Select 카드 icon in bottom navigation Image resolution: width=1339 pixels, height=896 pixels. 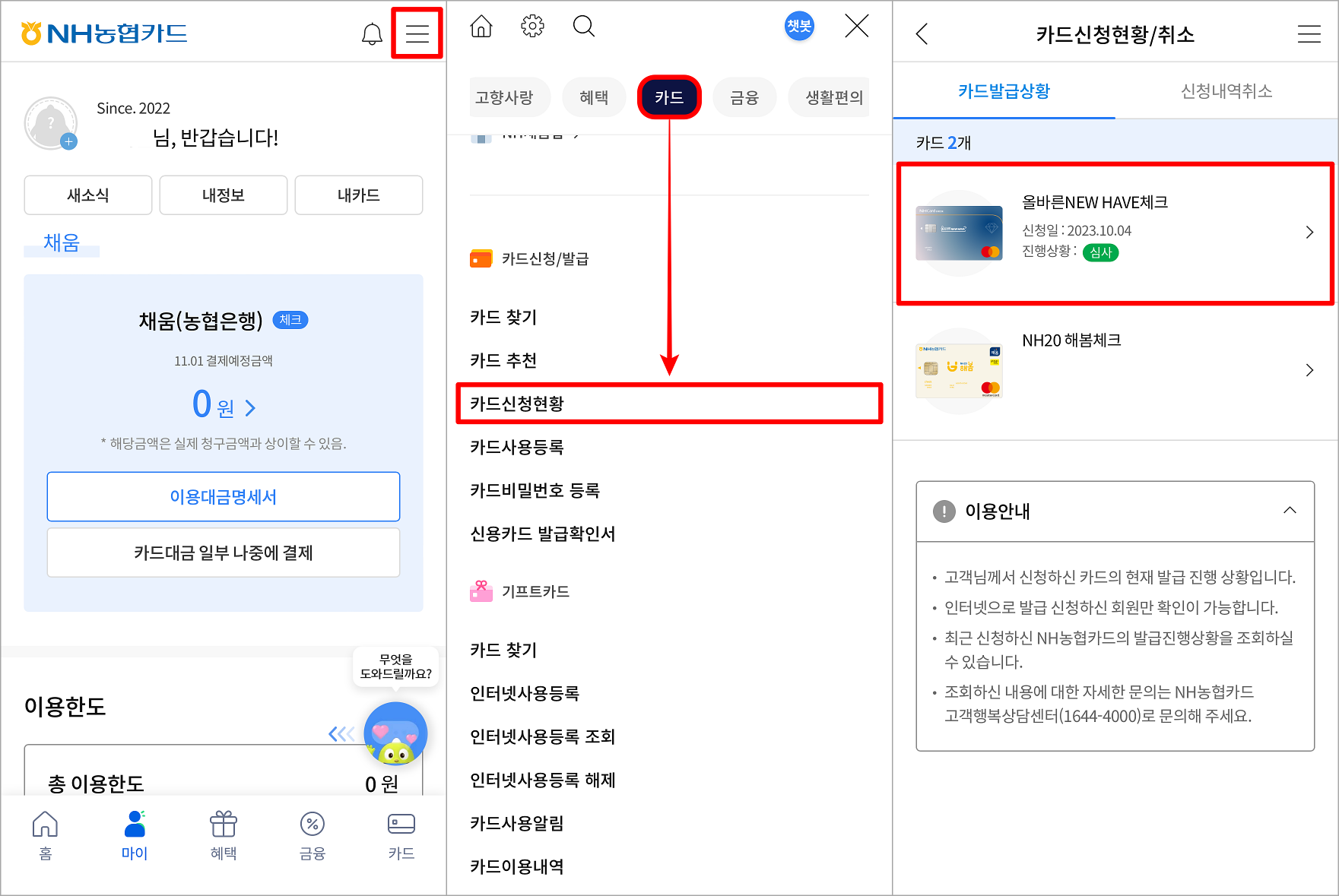[401, 834]
